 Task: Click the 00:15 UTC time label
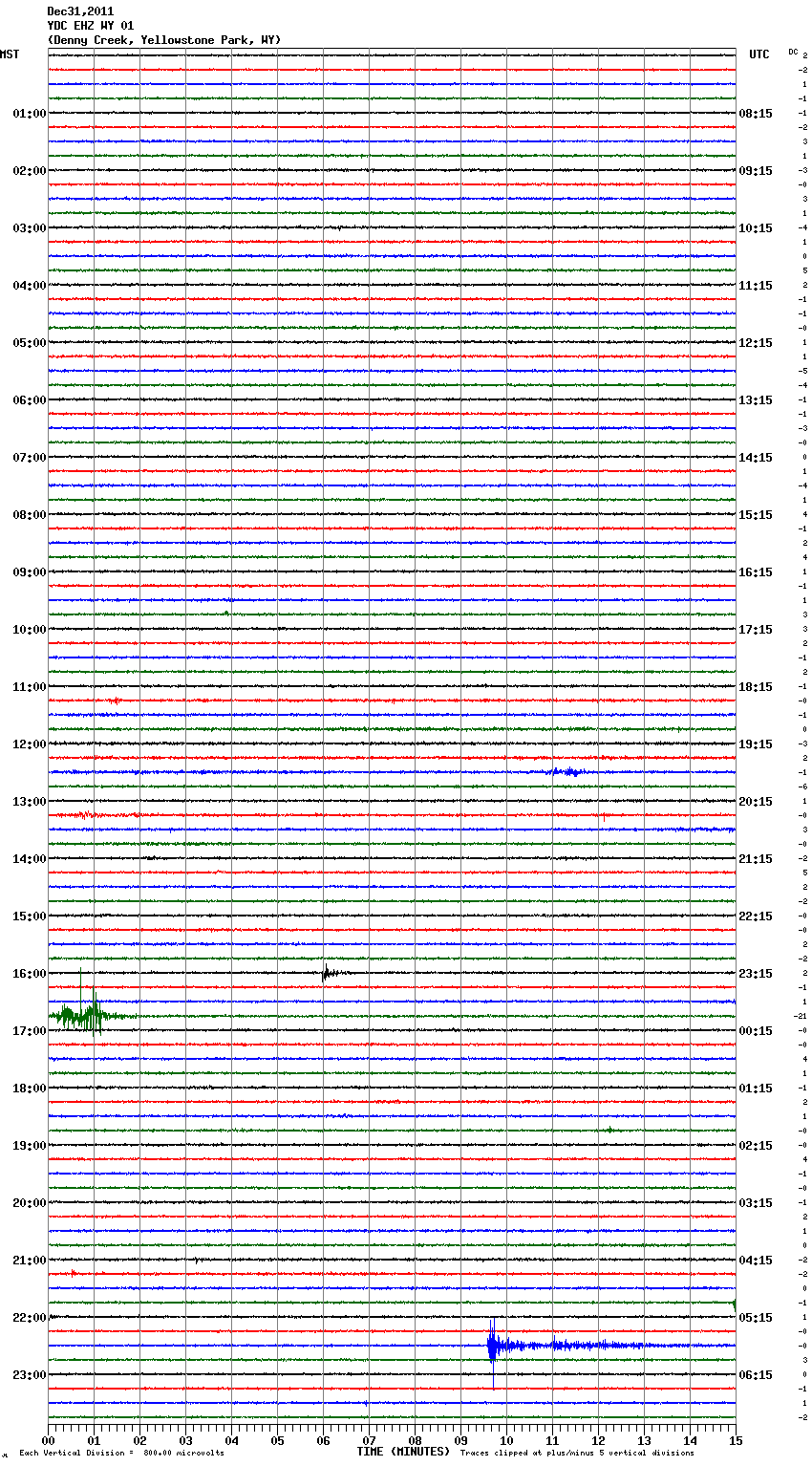coord(756,1031)
